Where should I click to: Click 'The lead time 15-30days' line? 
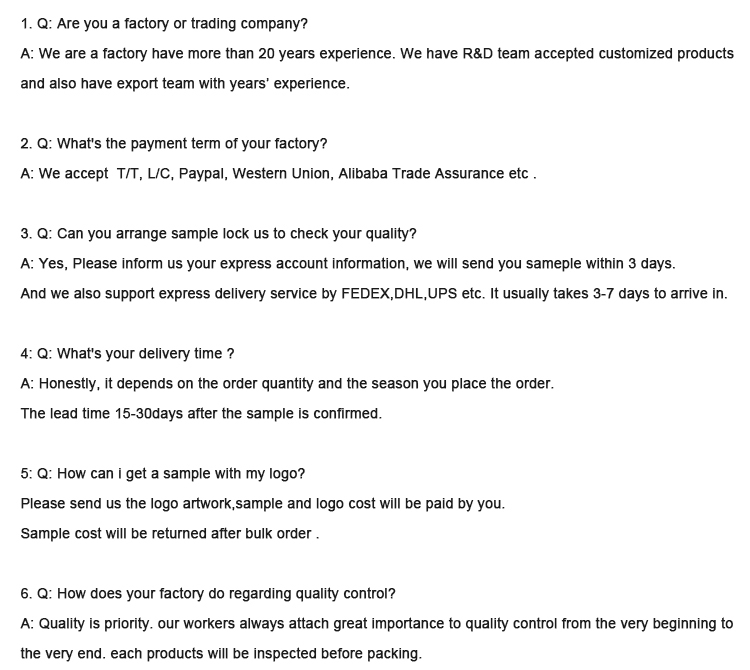point(201,413)
